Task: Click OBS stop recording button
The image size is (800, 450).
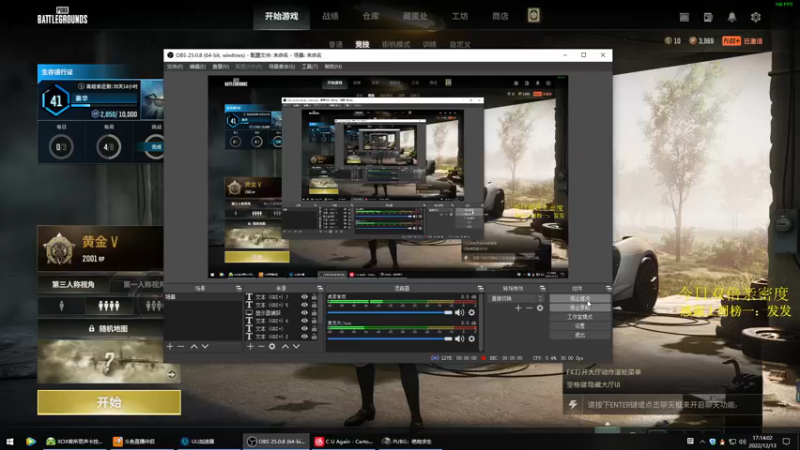Action: point(580,308)
